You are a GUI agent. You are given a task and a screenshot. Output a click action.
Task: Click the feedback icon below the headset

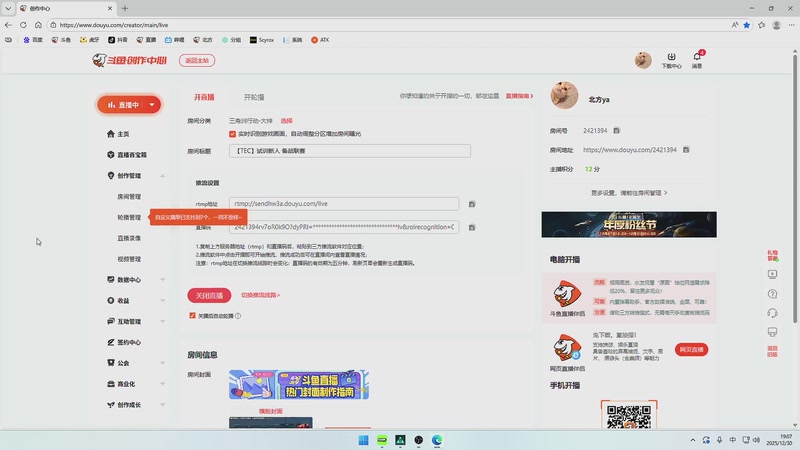(772, 332)
